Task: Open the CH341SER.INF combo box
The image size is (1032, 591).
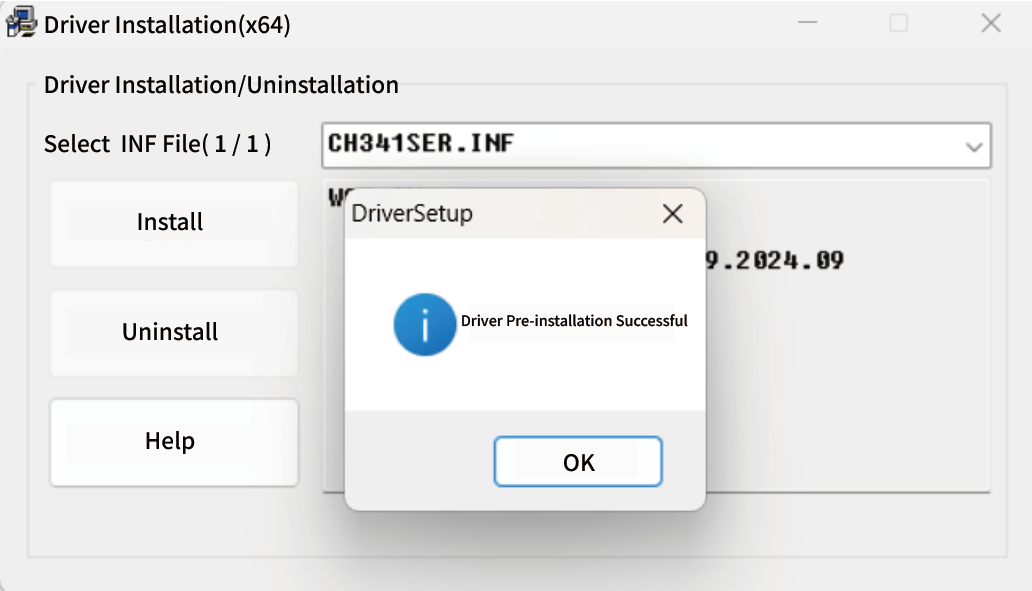Action: tap(640, 145)
